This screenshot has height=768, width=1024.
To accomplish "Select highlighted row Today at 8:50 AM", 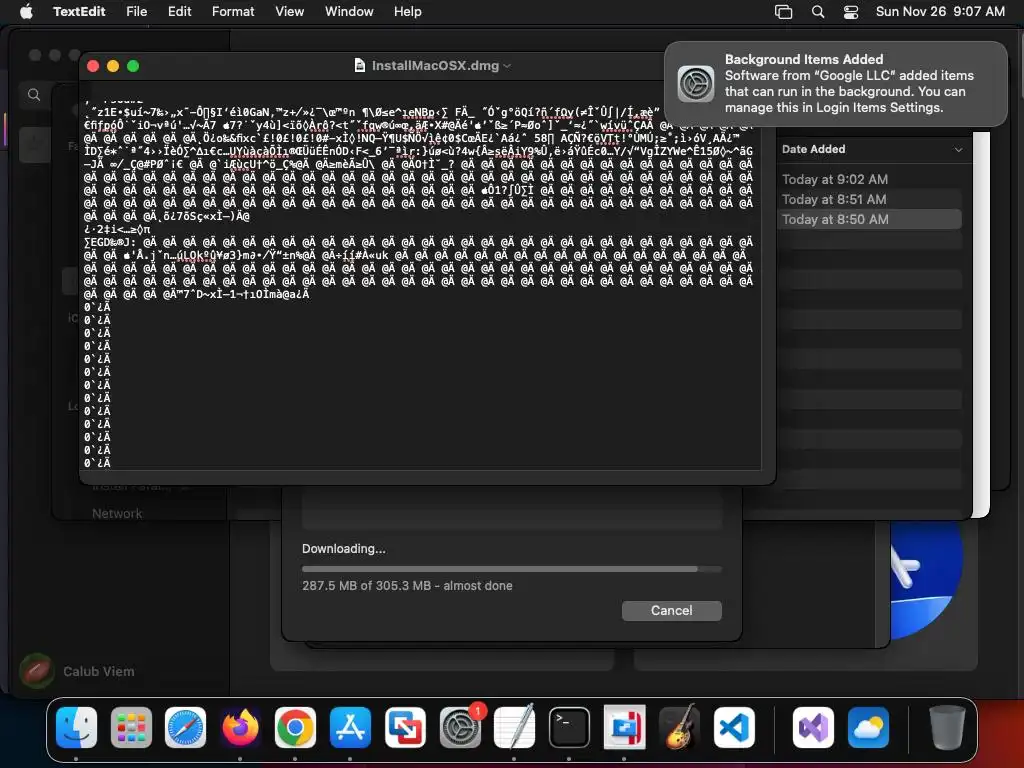I will [869, 219].
